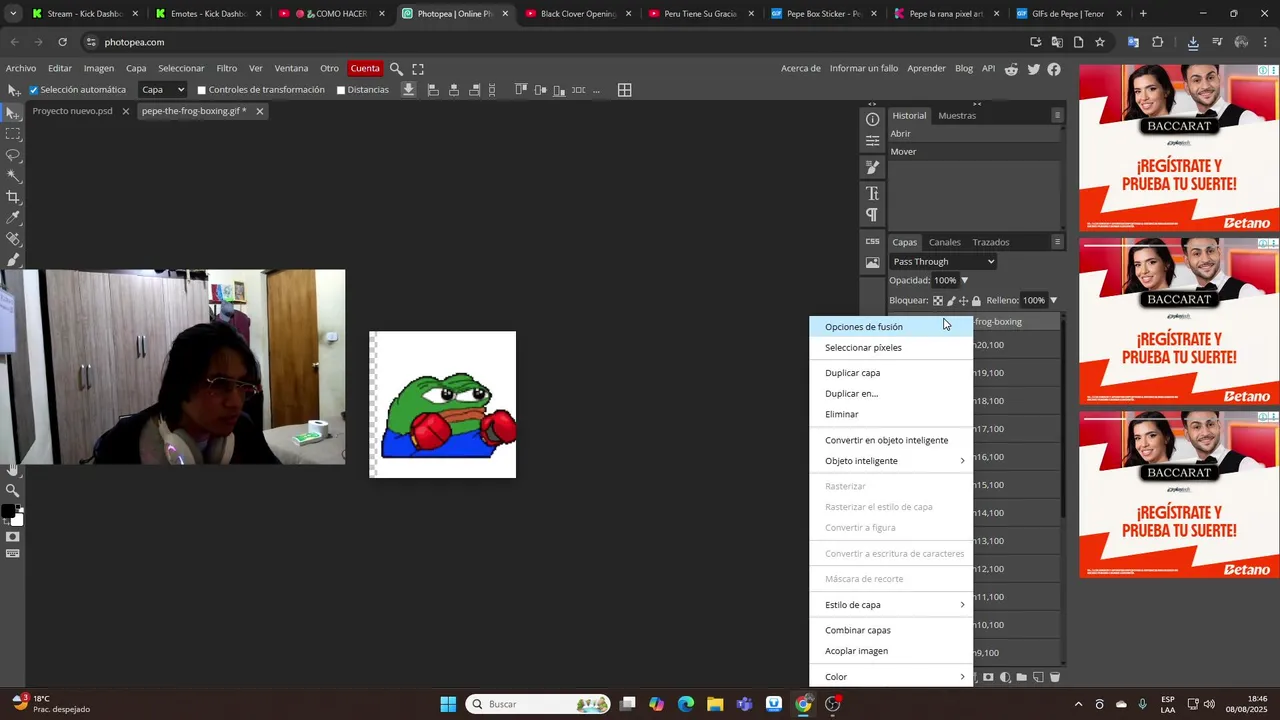Toggle Selección automática checkbox
This screenshot has width=1280, height=720.
click(33, 90)
